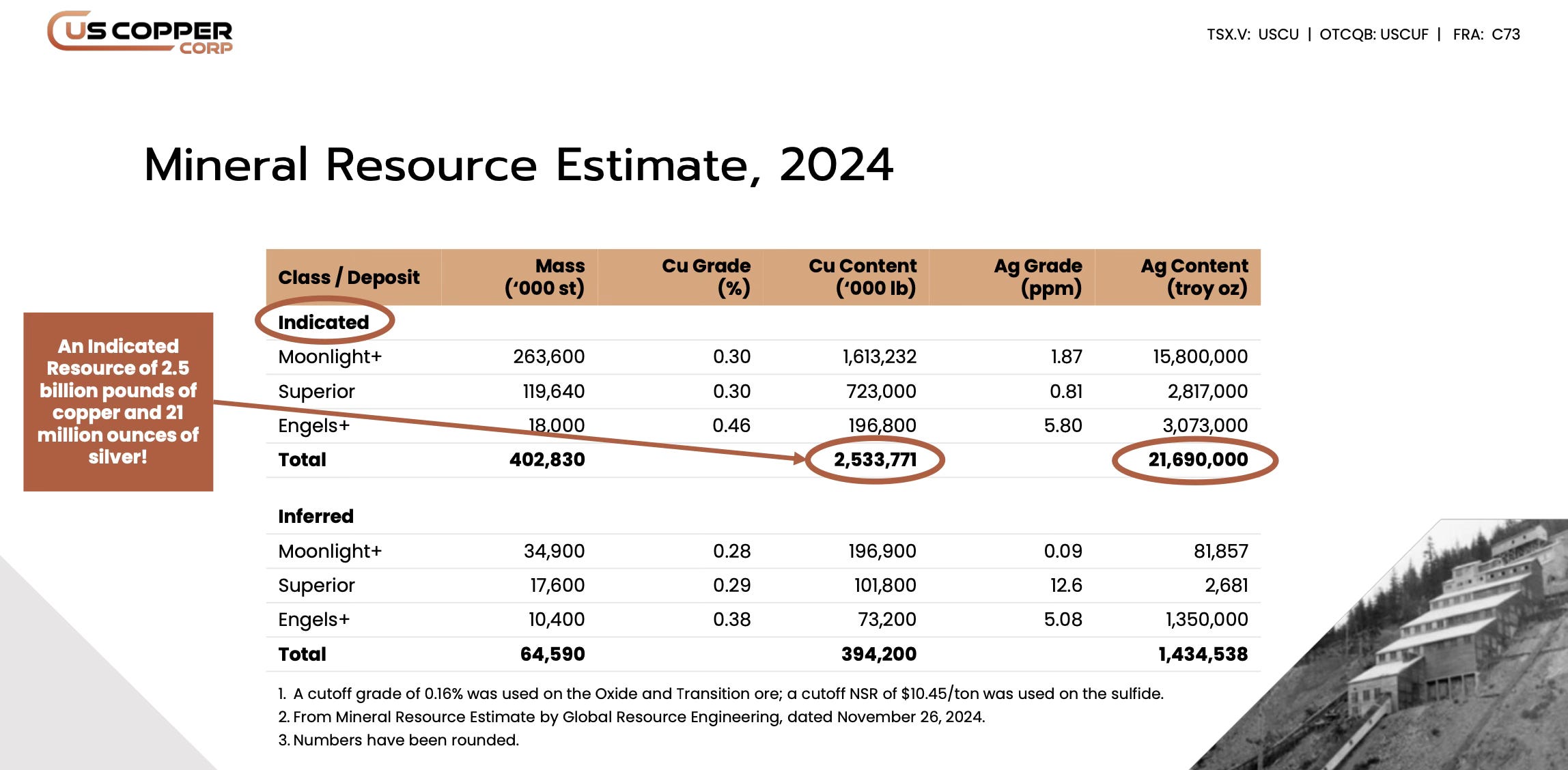Click the FRA: C73 ticker text
This screenshot has height=770, width=1568.
1486,34
